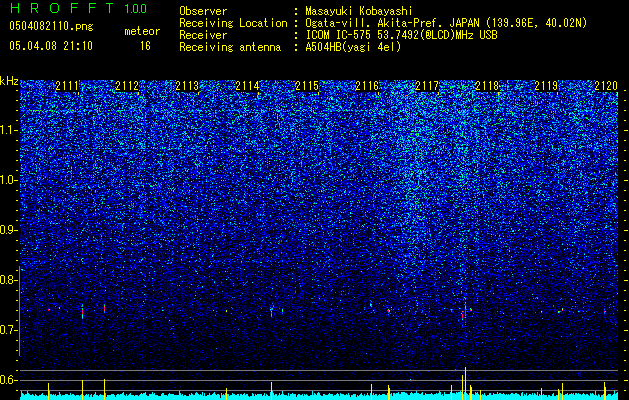
Task: Select the meteor count value 16
Action: 145,46
